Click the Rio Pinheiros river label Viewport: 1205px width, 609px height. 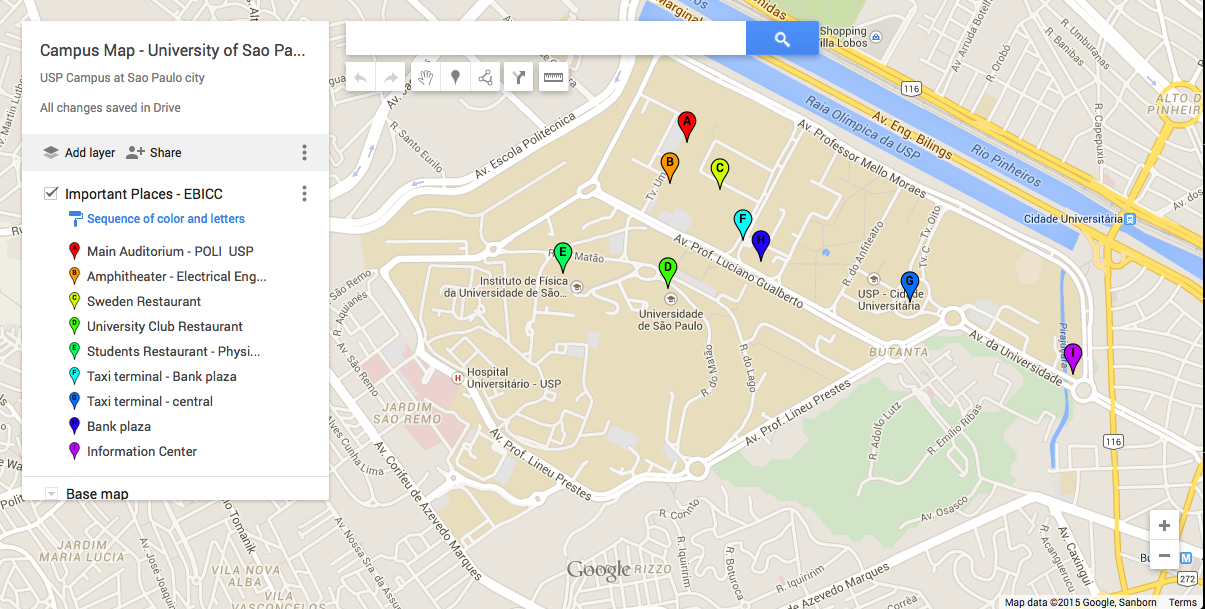(1007, 164)
